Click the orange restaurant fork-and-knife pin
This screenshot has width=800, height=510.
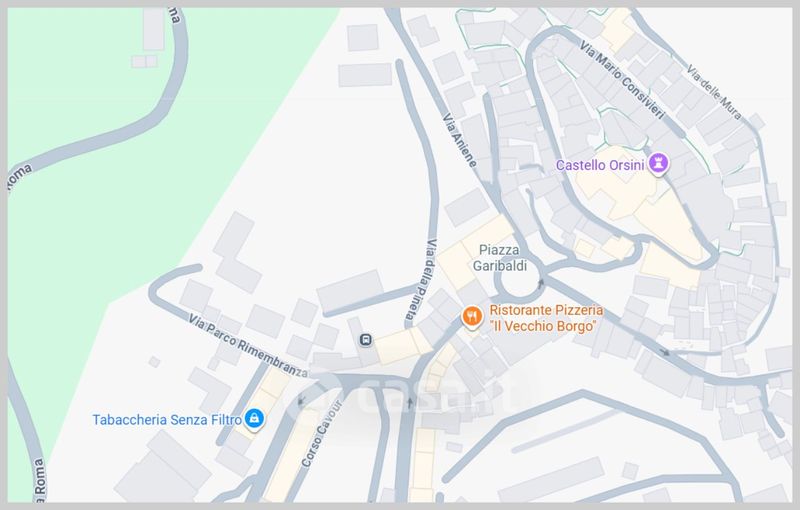[x=472, y=317]
